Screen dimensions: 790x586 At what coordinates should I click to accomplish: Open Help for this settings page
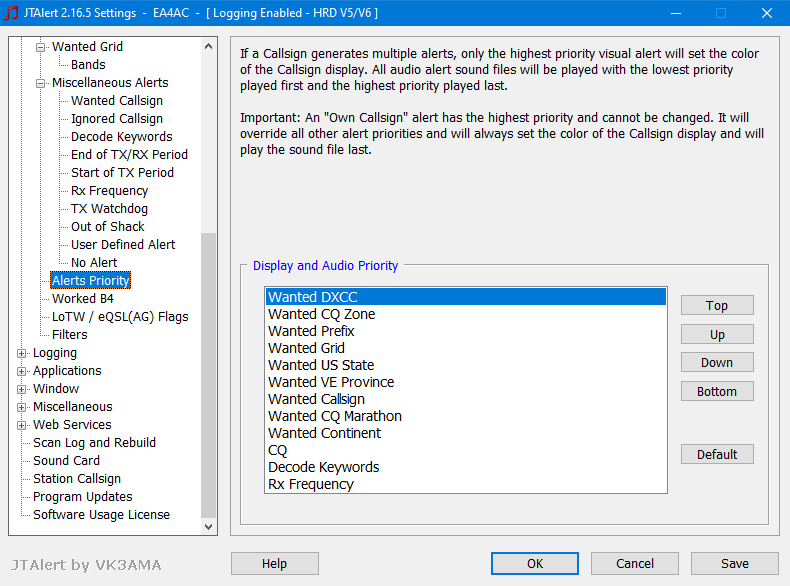coord(275,563)
